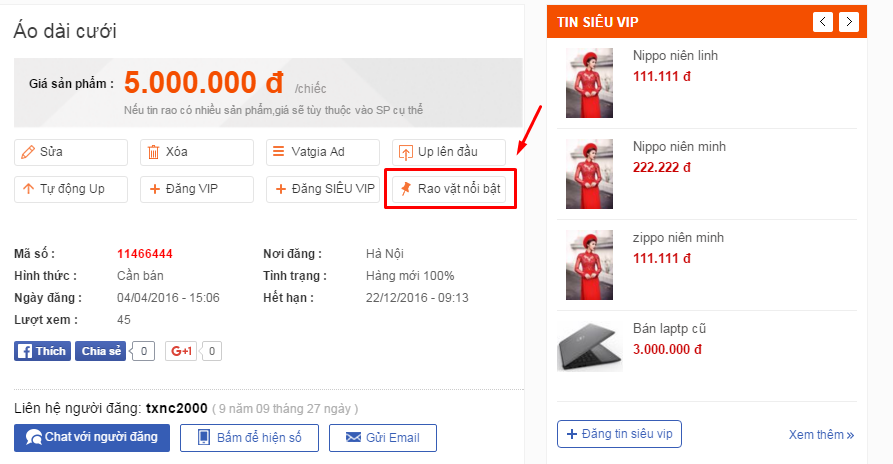893x464 pixels.
Task: Click the Facebook Chia sẻ button
Action: 100,351
